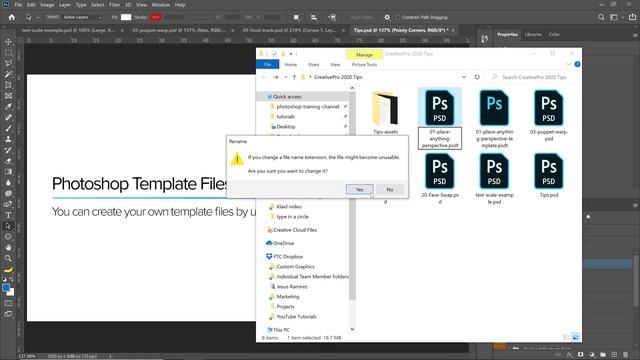Select the Eraser tool
Viewport: 640px width, 360px height.
(8, 161)
